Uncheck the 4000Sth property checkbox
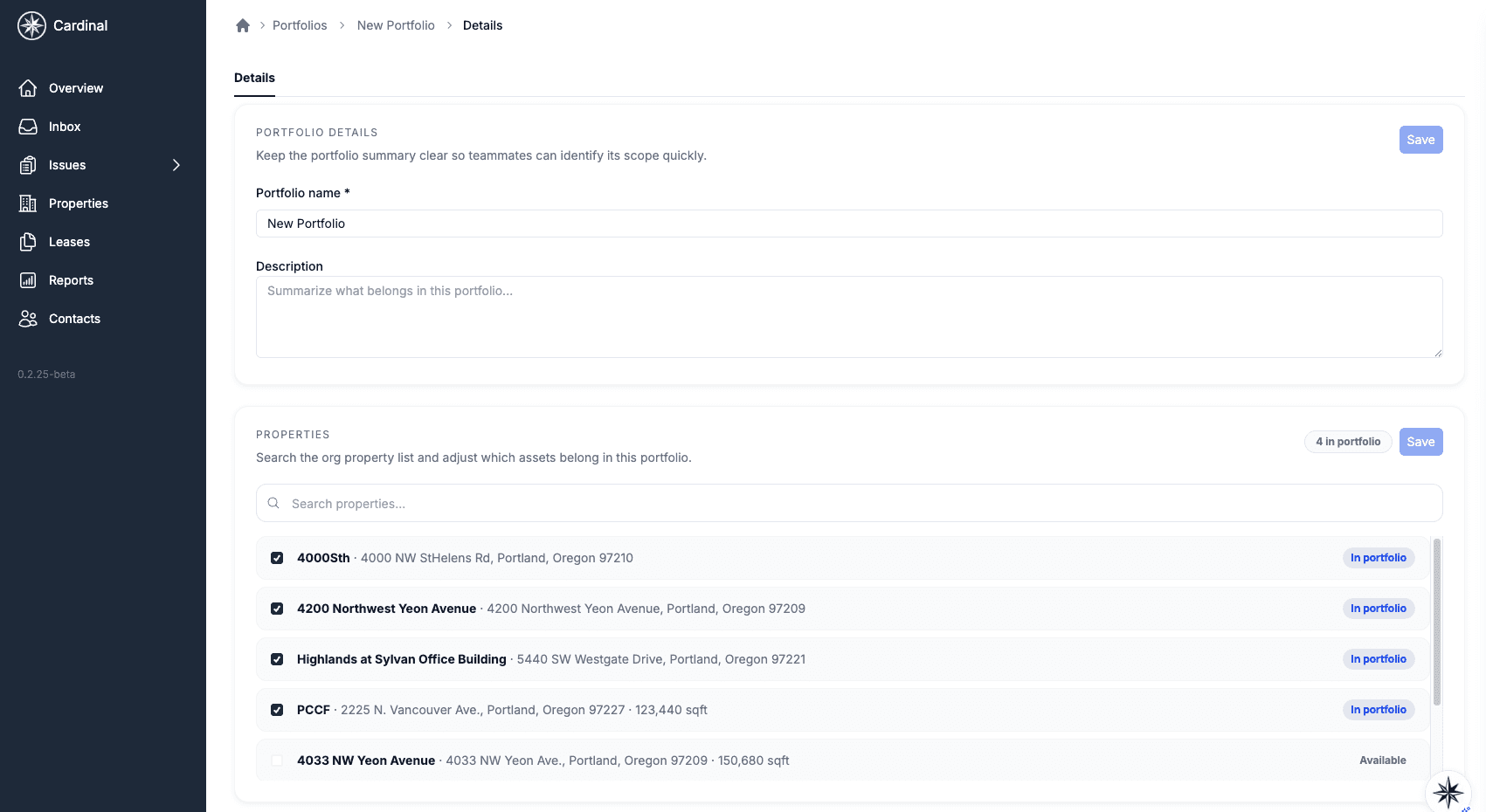This screenshot has height=812, width=1486. pyautogui.click(x=277, y=558)
